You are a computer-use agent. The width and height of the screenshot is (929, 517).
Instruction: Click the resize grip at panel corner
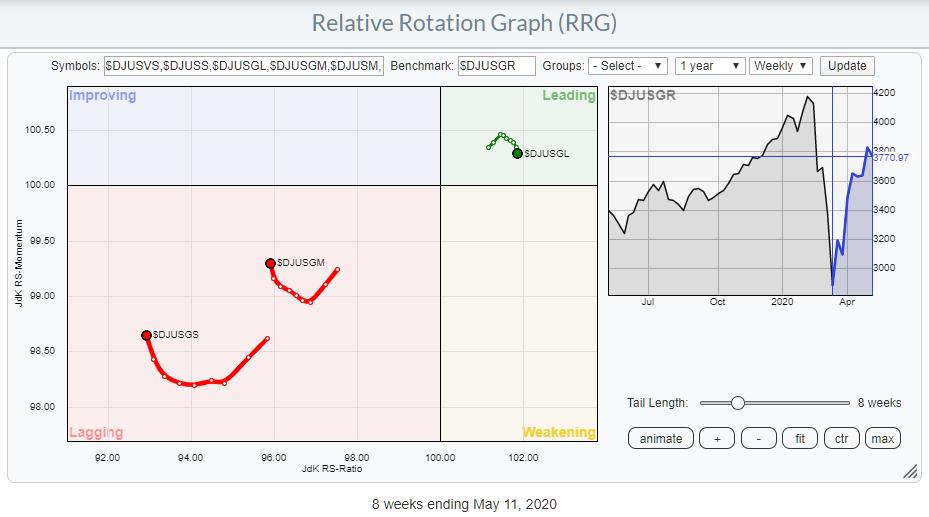[910, 471]
